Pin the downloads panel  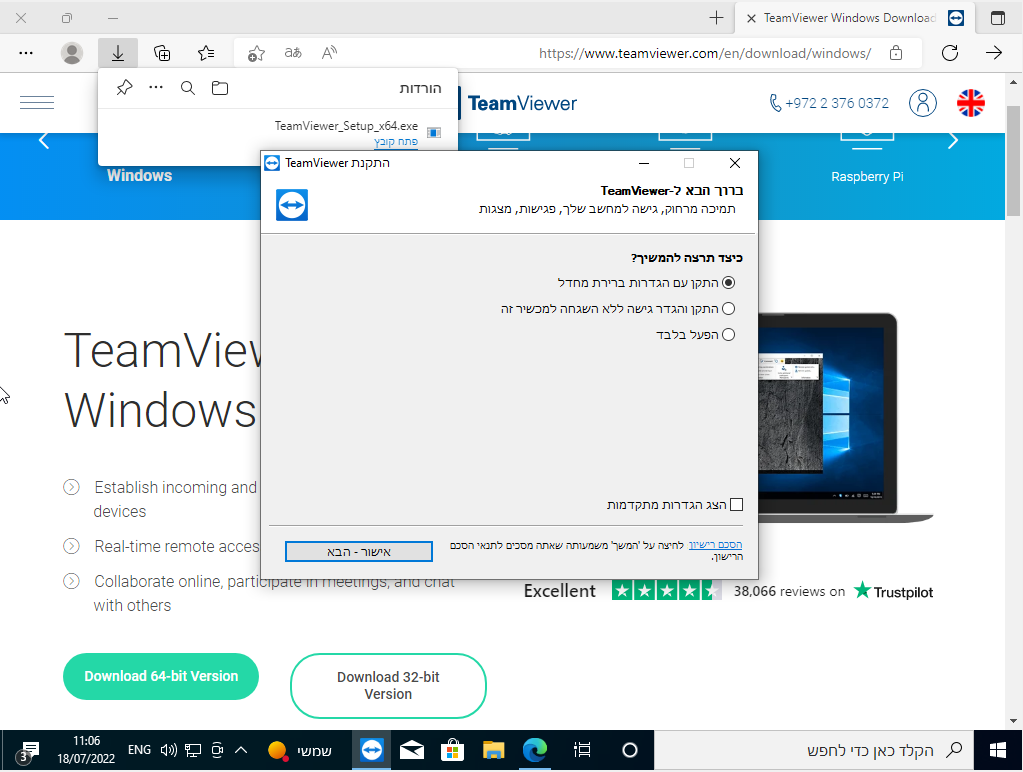125,87
